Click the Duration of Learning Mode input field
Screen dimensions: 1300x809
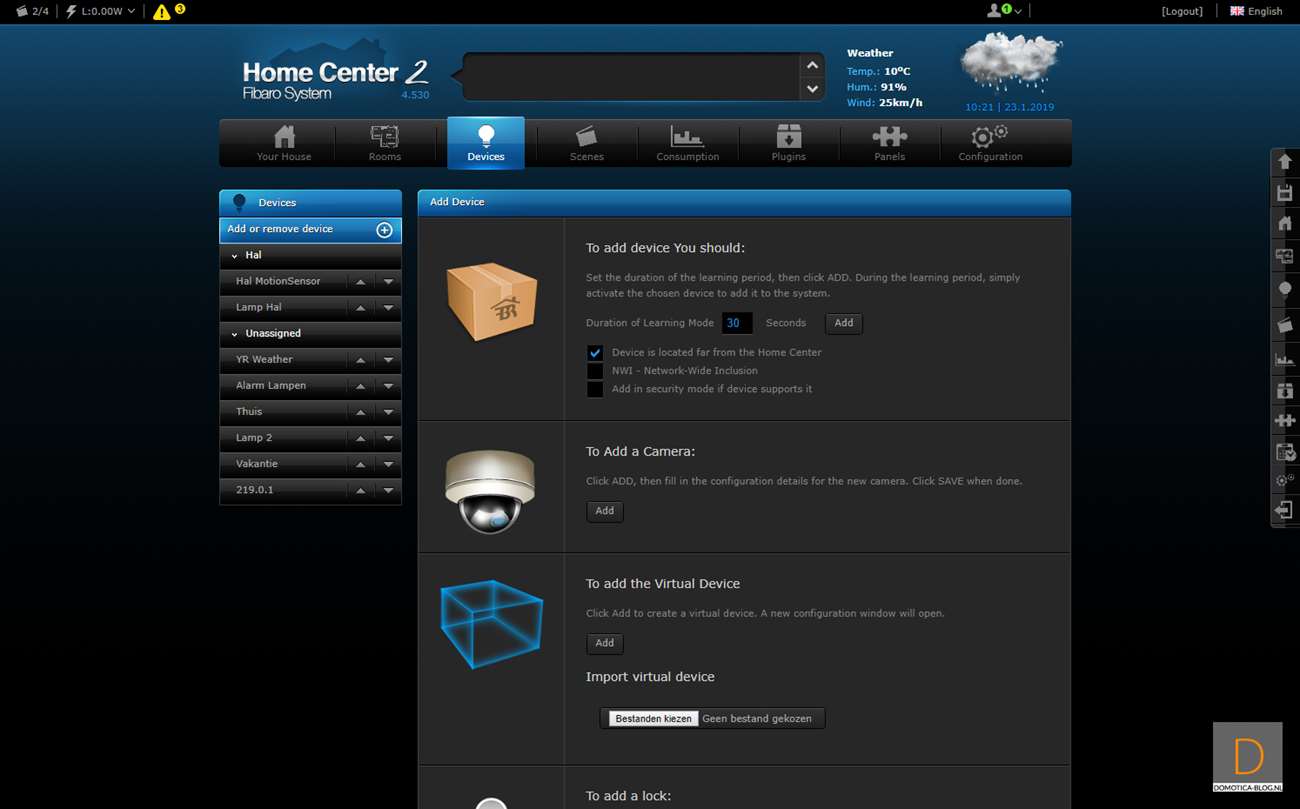(737, 323)
